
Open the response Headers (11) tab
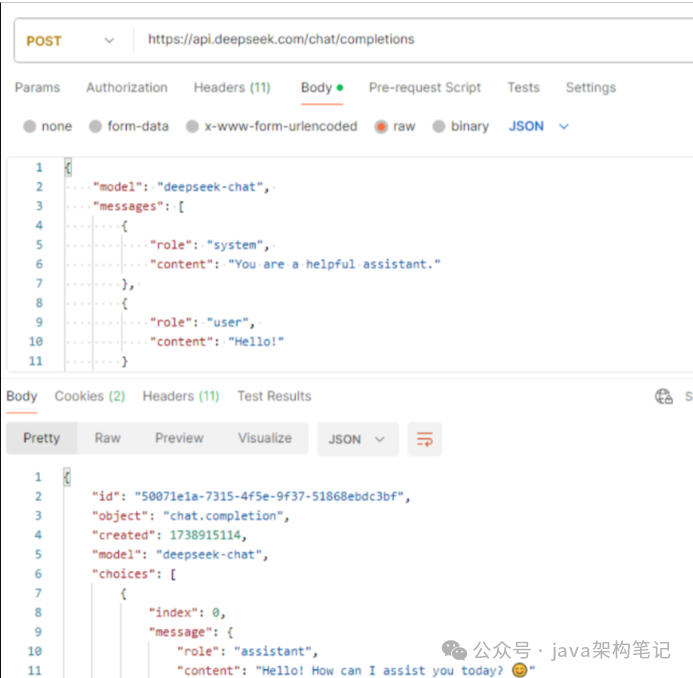click(x=181, y=396)
